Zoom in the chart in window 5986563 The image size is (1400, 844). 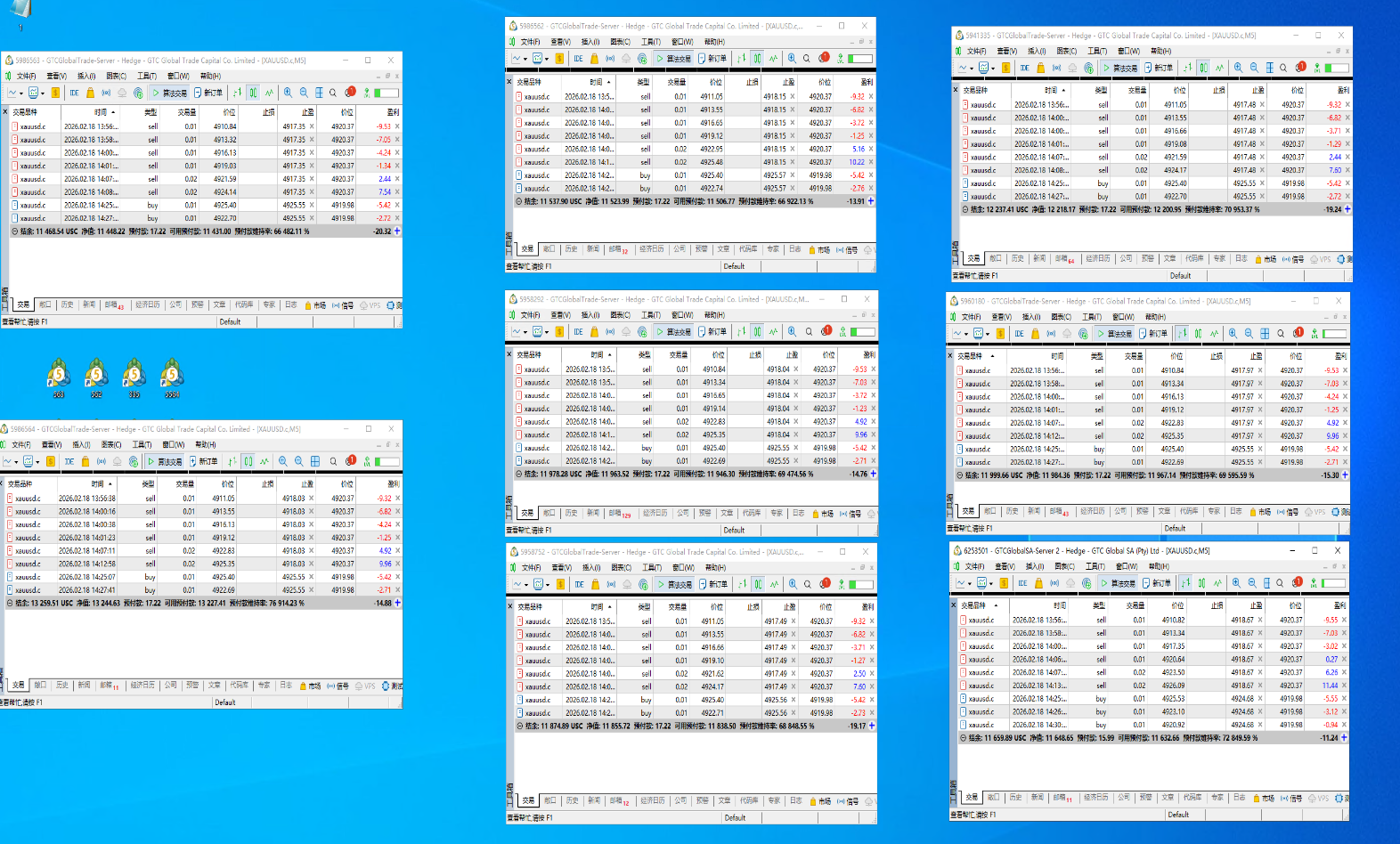[288, 93]
